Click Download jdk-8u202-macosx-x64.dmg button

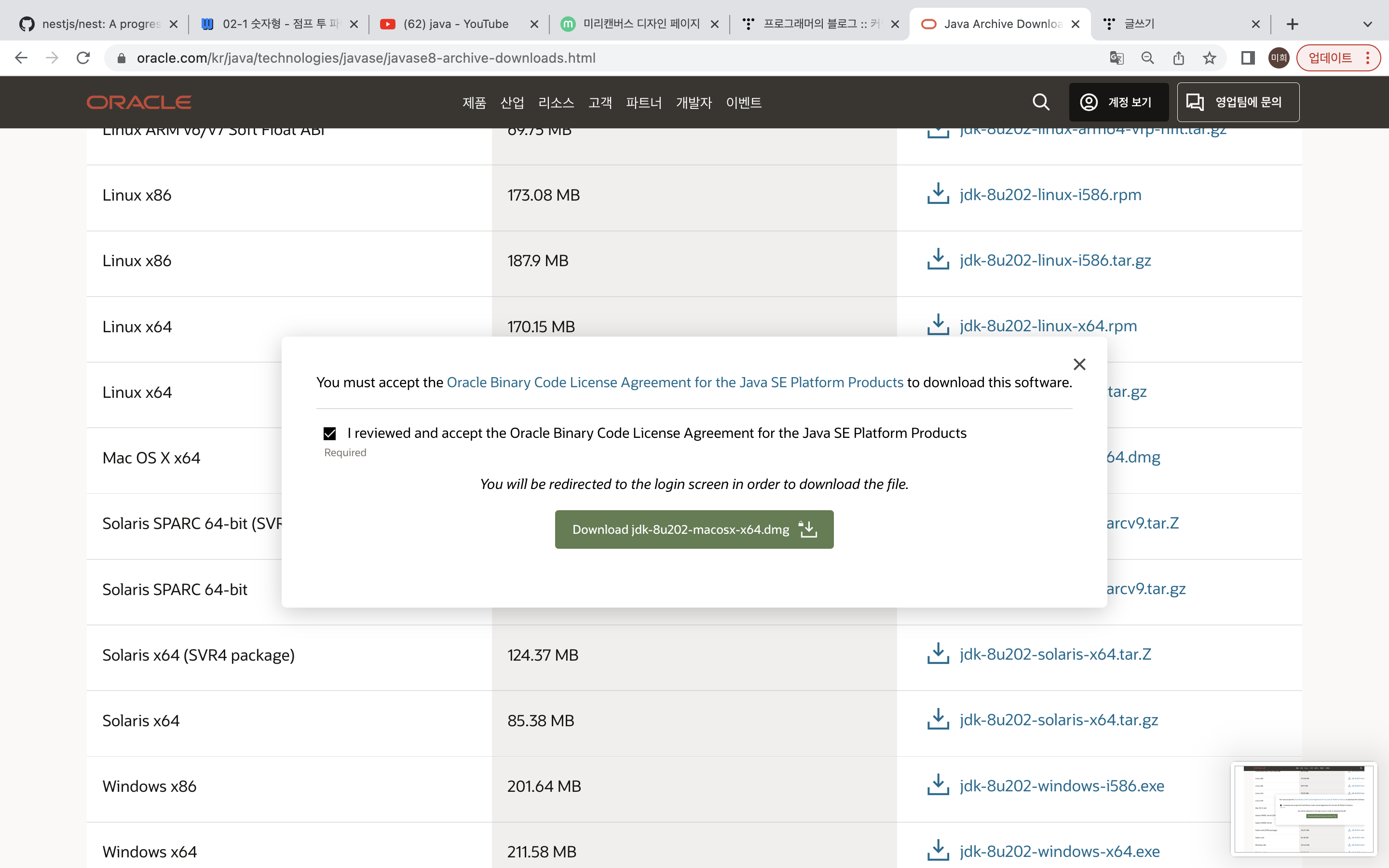tap(694, 529)
